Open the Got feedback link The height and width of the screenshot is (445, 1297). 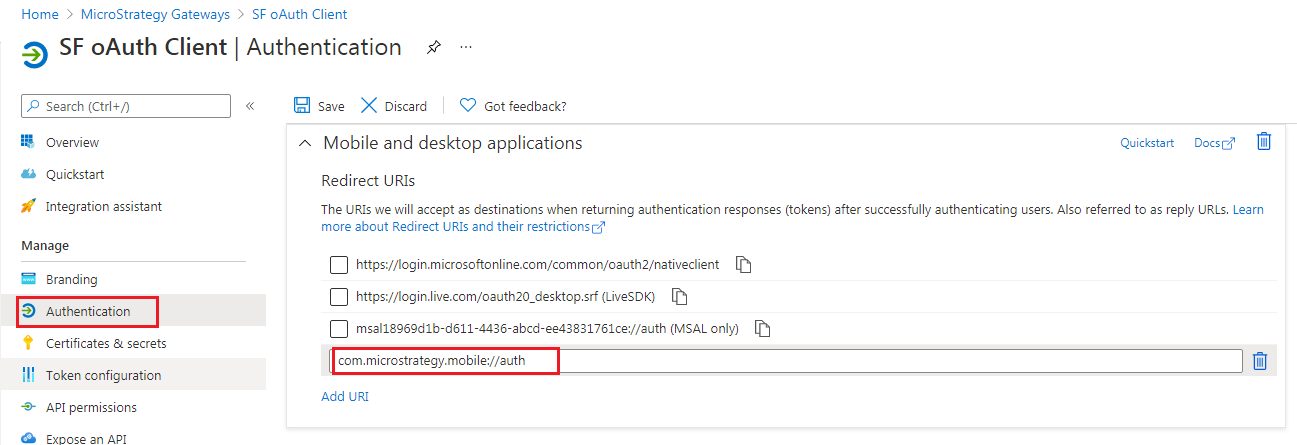pos(513,106)
